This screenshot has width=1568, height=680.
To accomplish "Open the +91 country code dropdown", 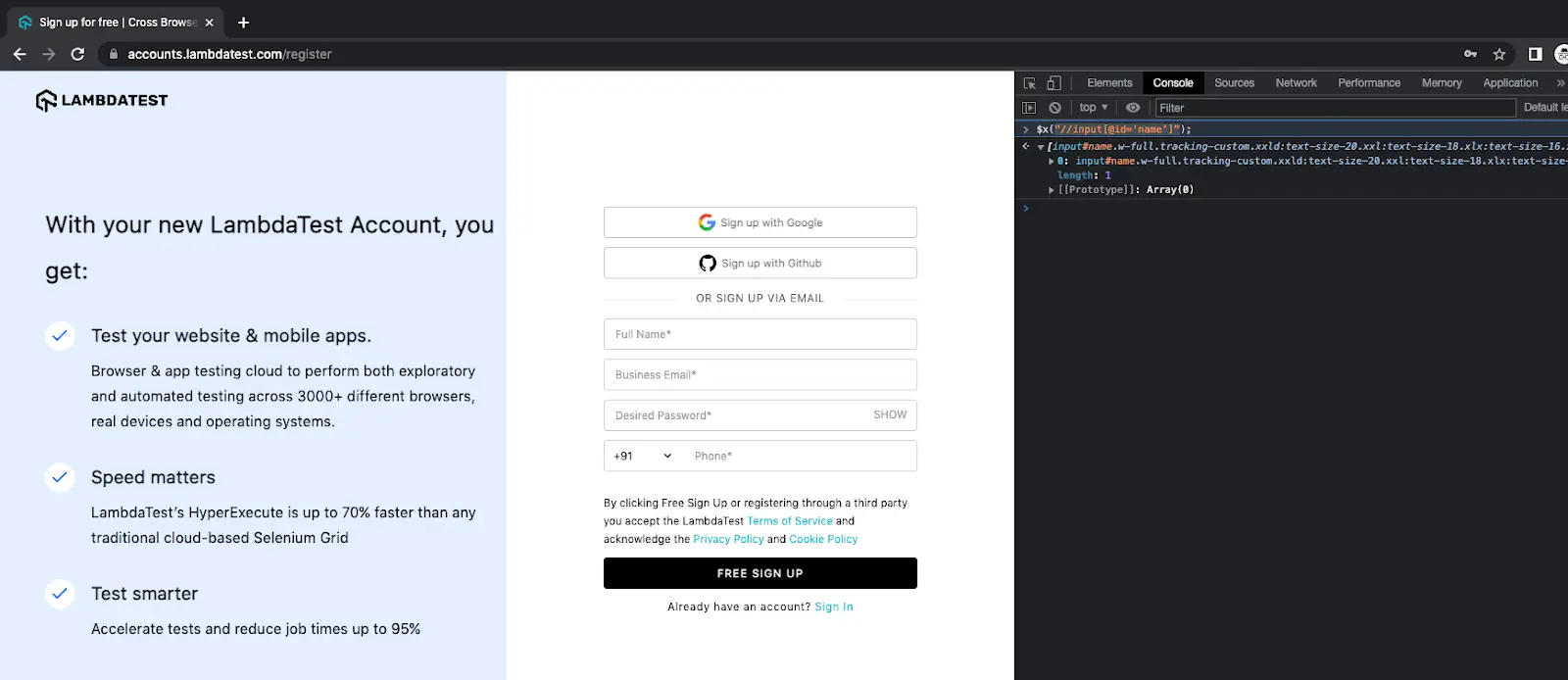I will click(643, 456).
